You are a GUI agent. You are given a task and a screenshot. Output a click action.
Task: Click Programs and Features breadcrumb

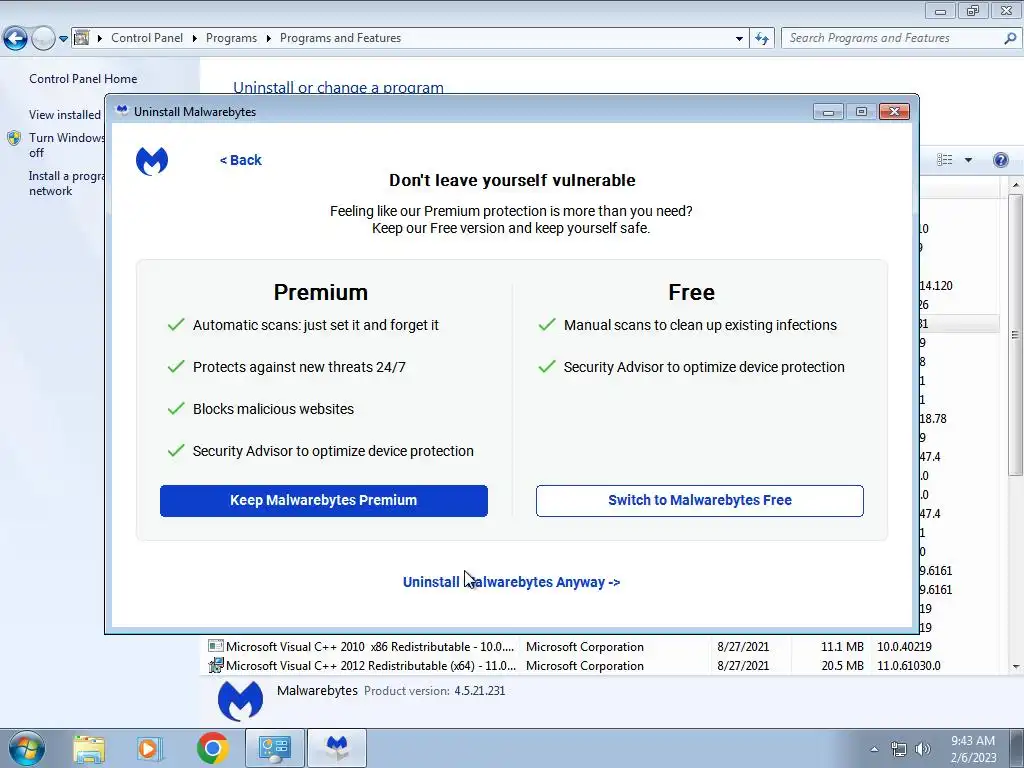[340, 38]
